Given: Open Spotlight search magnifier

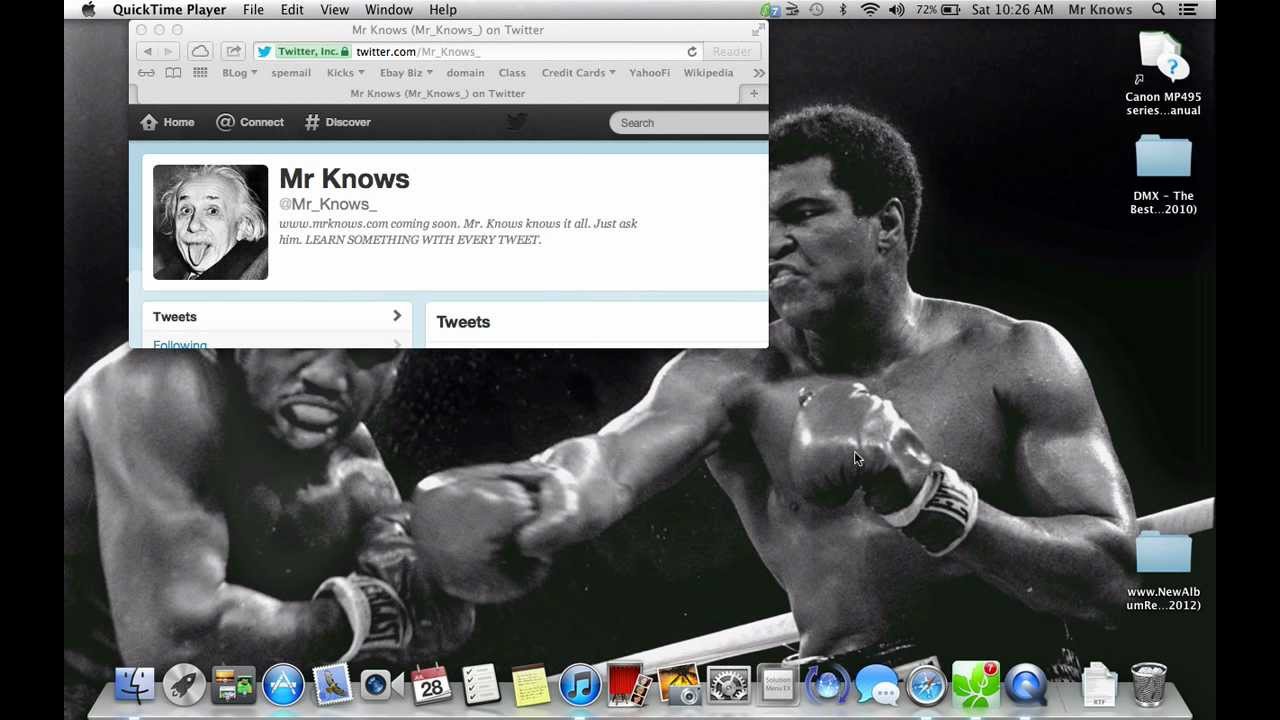Looking at the screenshot, I should (x=1158, y=10).
